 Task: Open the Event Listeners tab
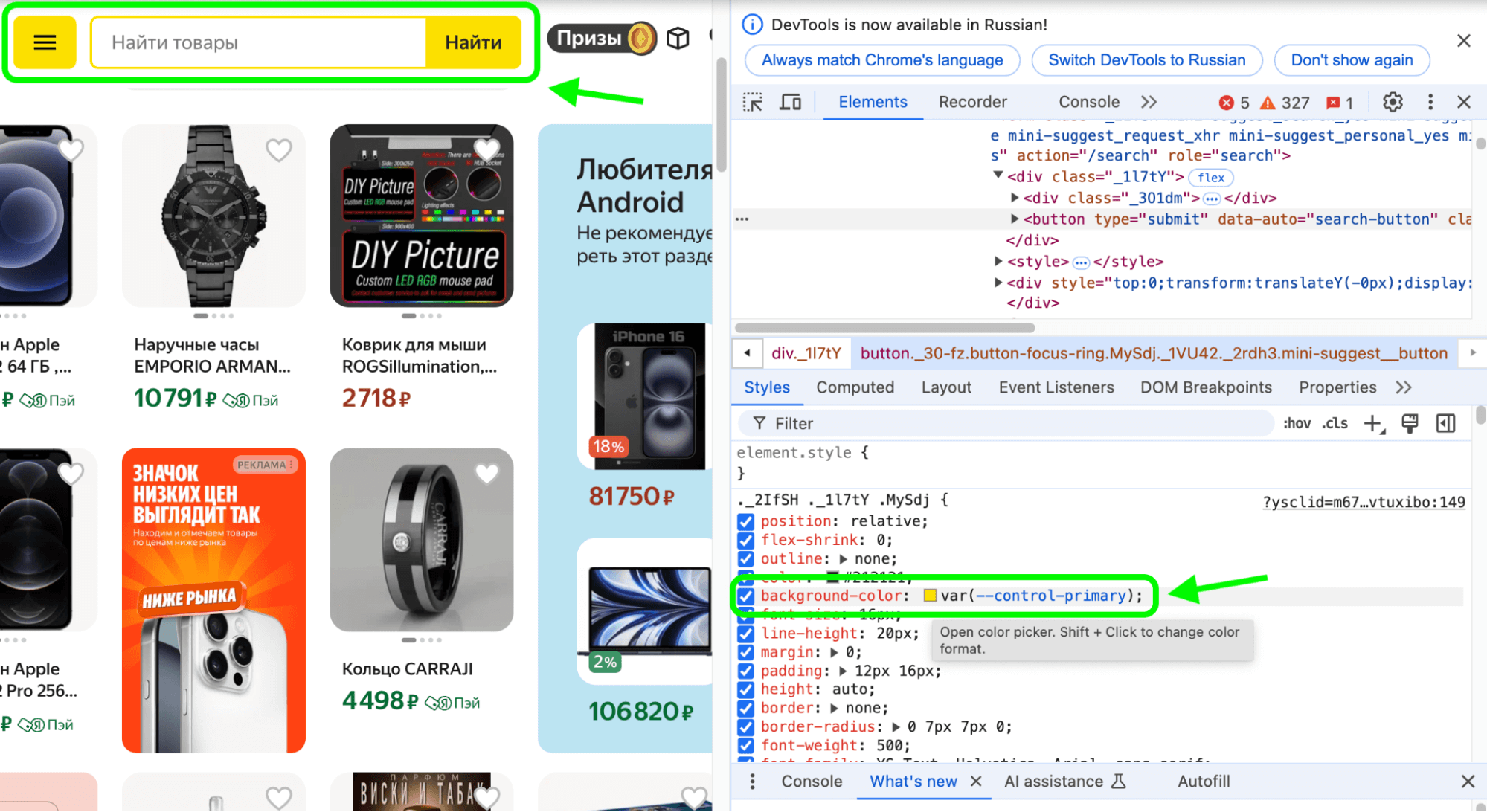tap(1056, 387)
